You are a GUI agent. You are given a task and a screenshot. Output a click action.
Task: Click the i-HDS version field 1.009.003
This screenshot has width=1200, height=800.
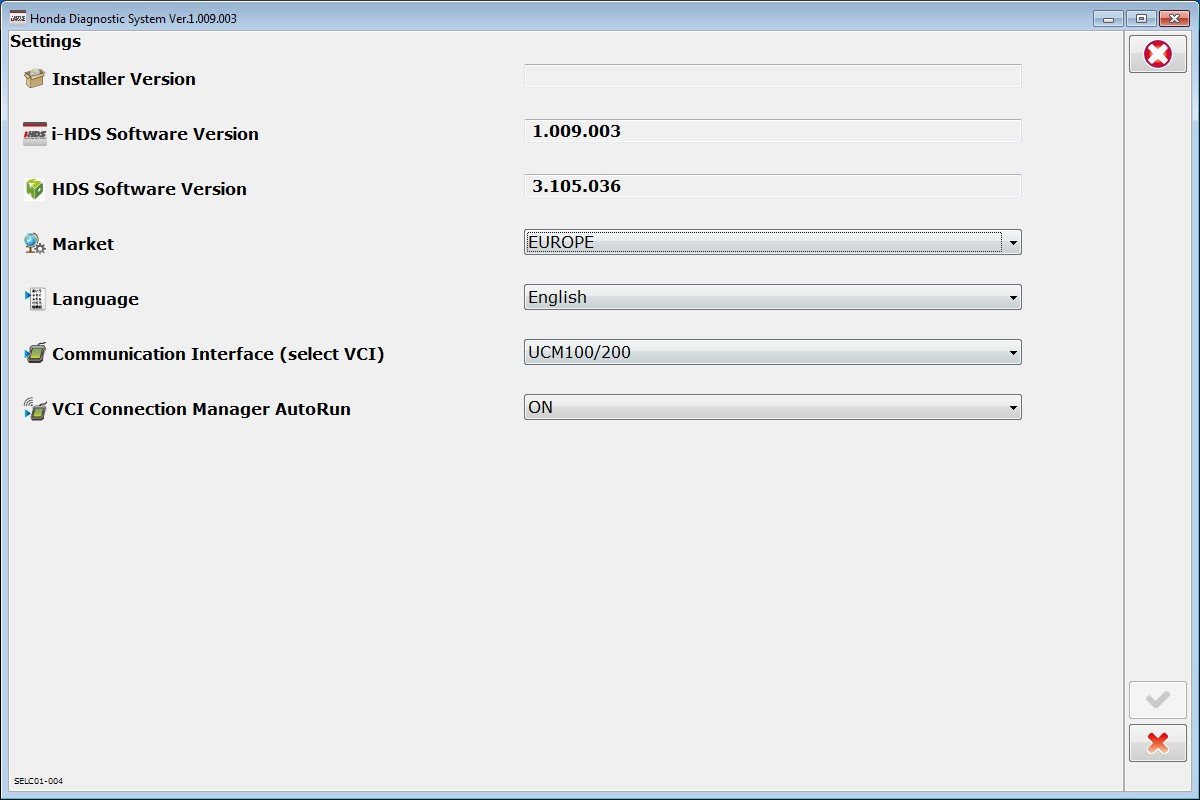click(x=773, y=131)
